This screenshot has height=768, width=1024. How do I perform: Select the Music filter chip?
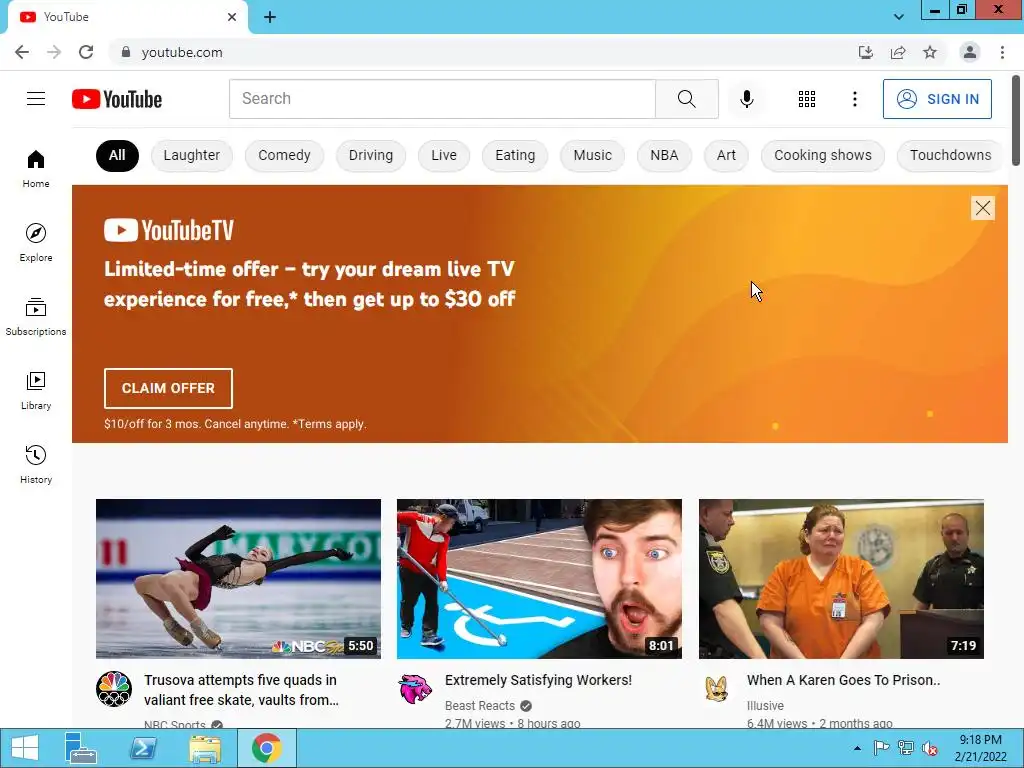tap(592, 155)
